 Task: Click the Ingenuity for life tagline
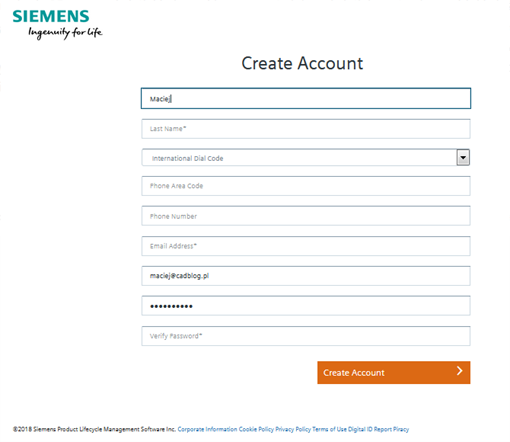pyautogui.click(x=65, y=33)
